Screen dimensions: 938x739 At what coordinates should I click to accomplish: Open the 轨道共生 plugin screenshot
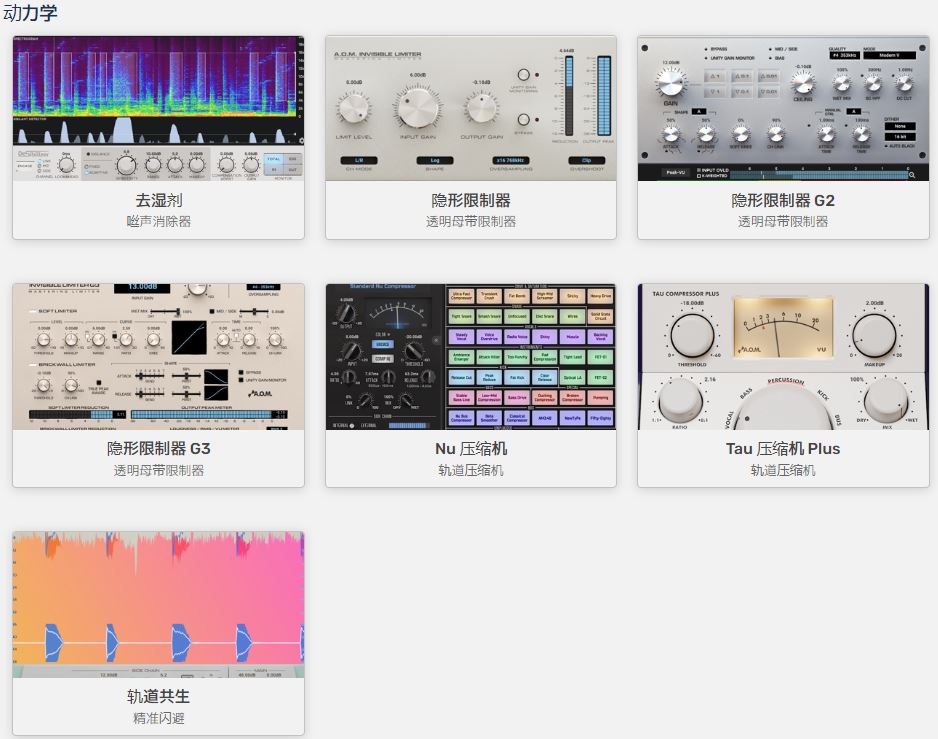159,605
